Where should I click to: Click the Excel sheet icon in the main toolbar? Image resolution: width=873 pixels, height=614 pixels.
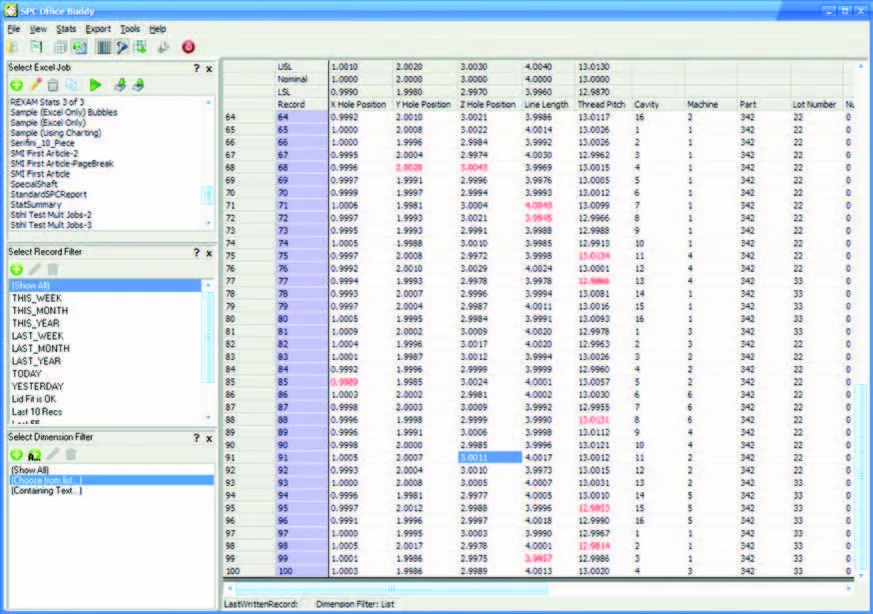click(80, 47)
